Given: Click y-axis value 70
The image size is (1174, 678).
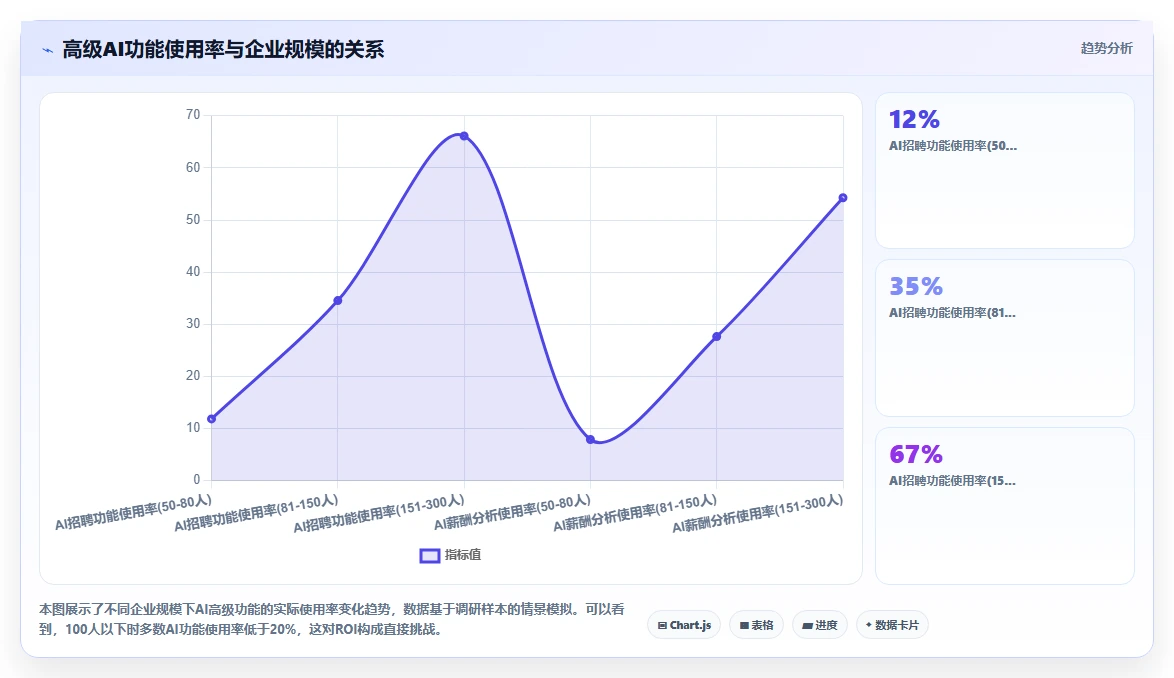Looking at the screenshot, I should pos(193,114).
